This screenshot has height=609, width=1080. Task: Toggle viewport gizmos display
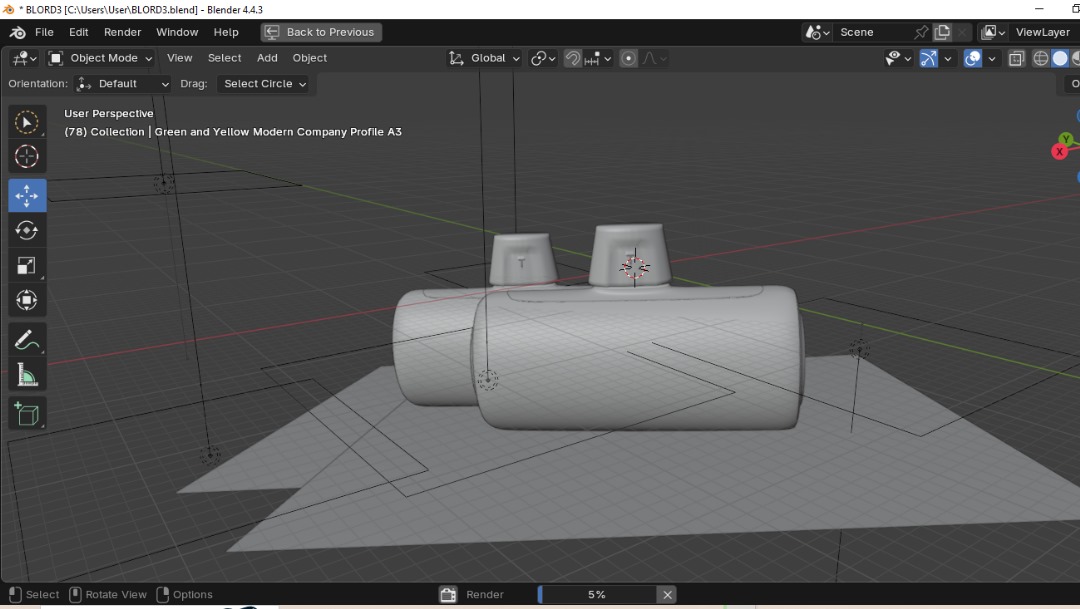click(x=928, y=59)
